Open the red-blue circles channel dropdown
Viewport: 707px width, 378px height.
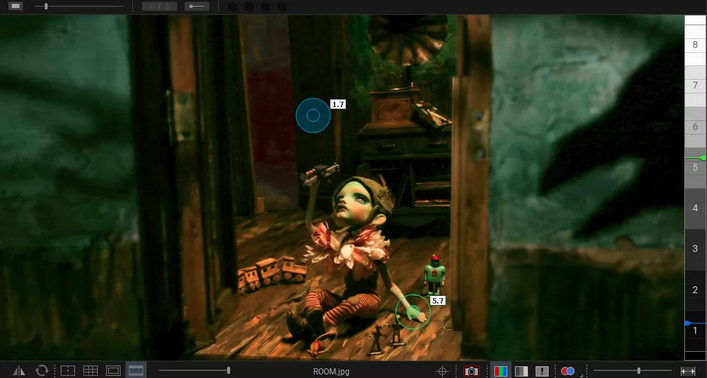tap(568, 371)
